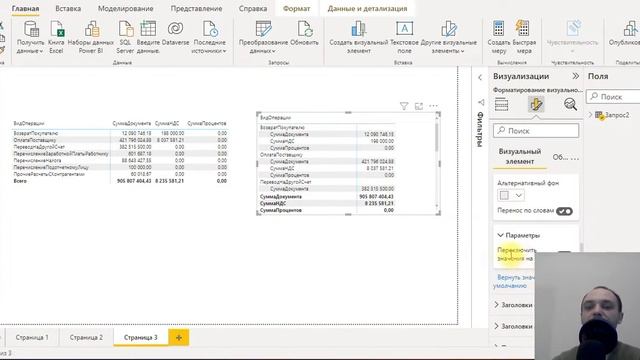Open Другие визуальные элементы menu
640x360 pixels.
pyautogui.click(x=449, y=38)
